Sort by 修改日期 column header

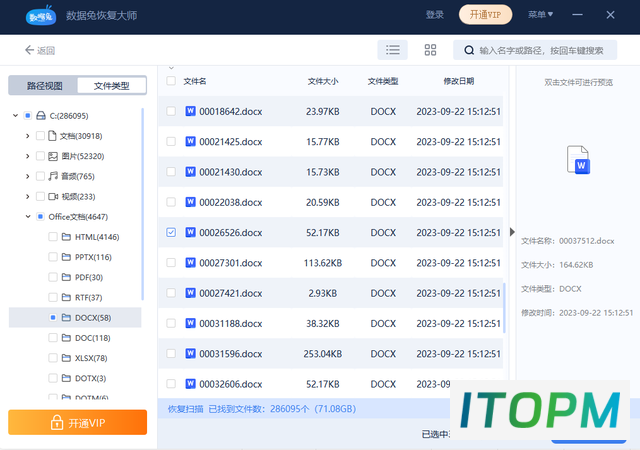(459, 81)
